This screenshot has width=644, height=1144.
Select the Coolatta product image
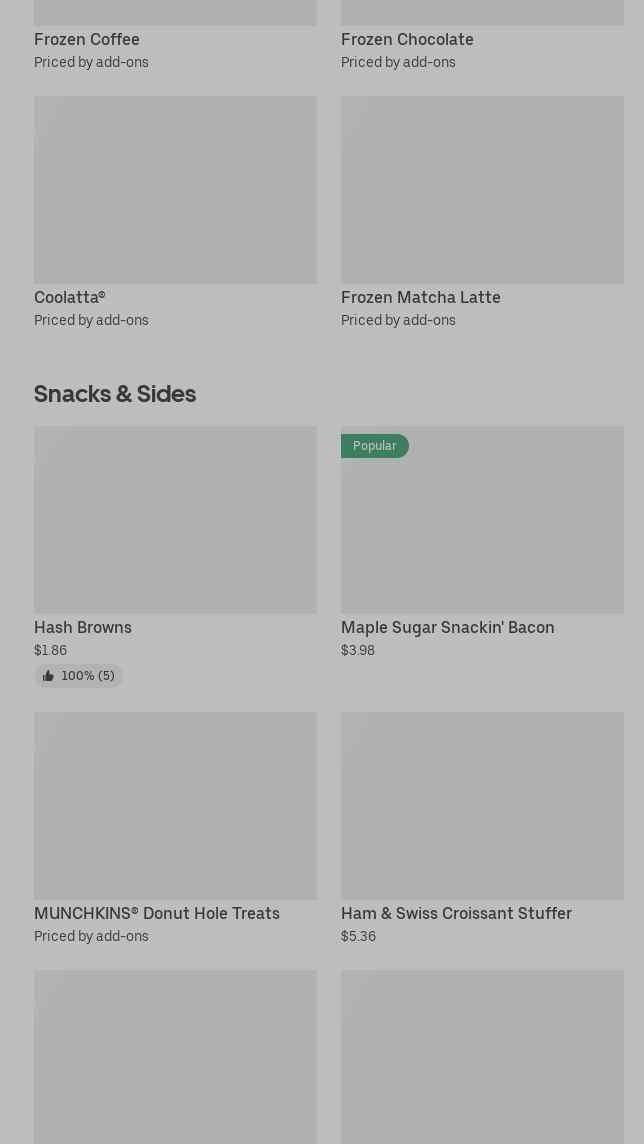(x=175, y=190)
